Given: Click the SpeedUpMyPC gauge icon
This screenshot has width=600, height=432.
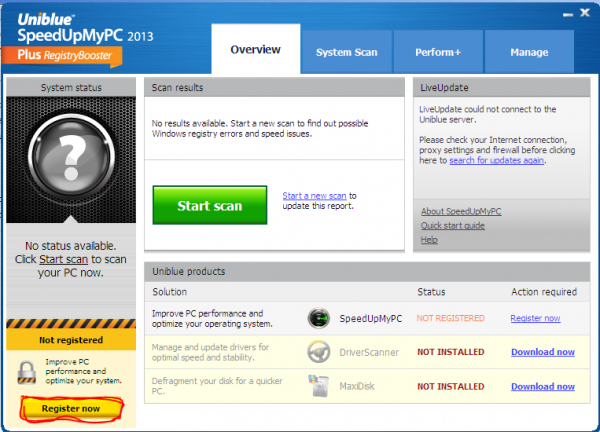Looking at the screenshot, I should (x=319, y=318).
